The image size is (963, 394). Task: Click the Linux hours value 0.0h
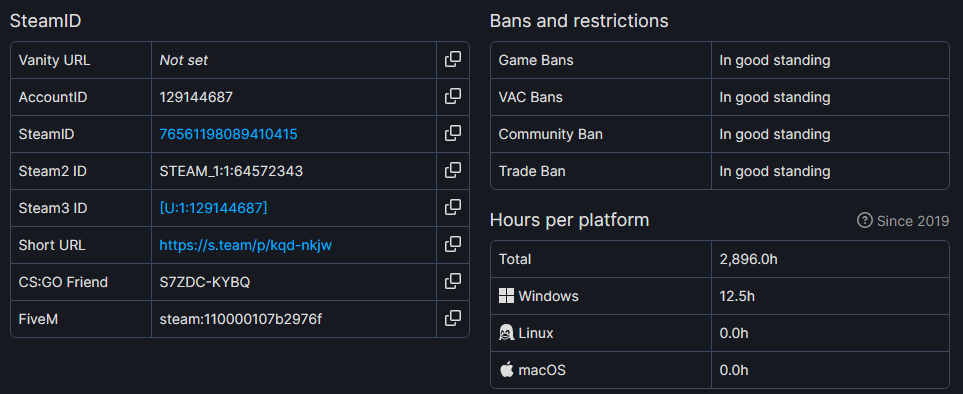pyautogui.click(x=734, y=333)
